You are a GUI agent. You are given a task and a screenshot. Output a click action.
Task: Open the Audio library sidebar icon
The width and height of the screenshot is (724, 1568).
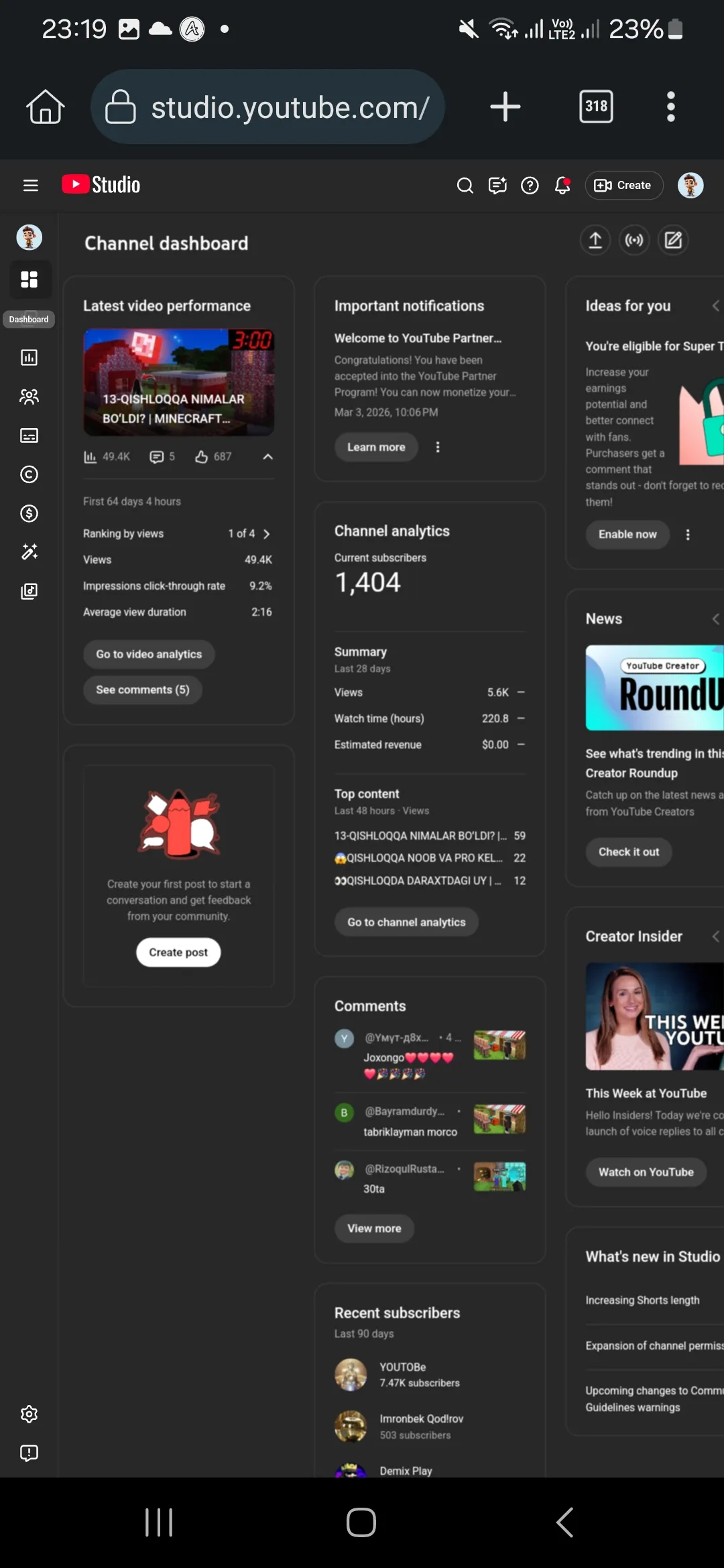click(29, 591)
